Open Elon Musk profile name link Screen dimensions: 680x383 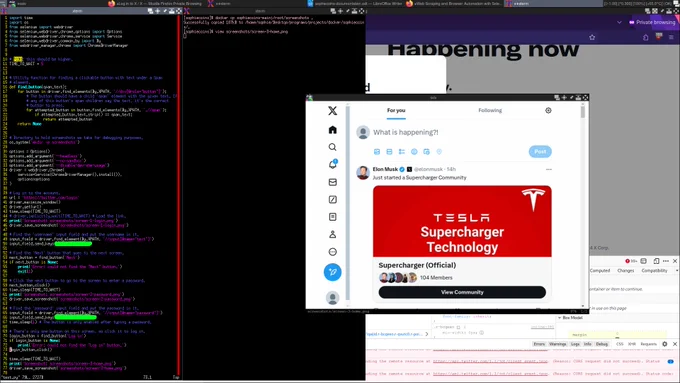coord(385,169)
